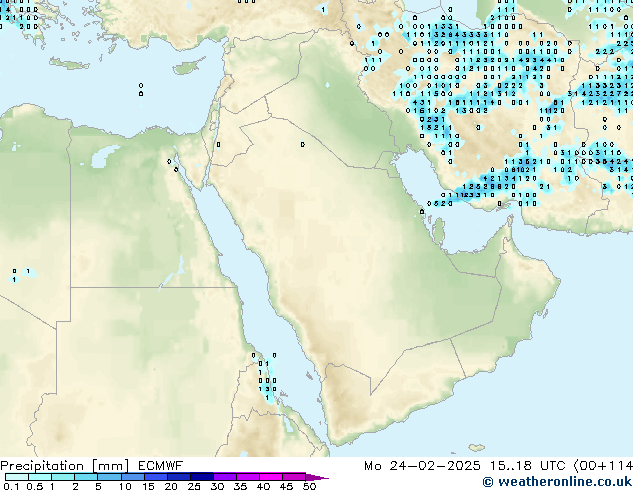Click the 1–2 mm legend swatch

pos(63,477)
